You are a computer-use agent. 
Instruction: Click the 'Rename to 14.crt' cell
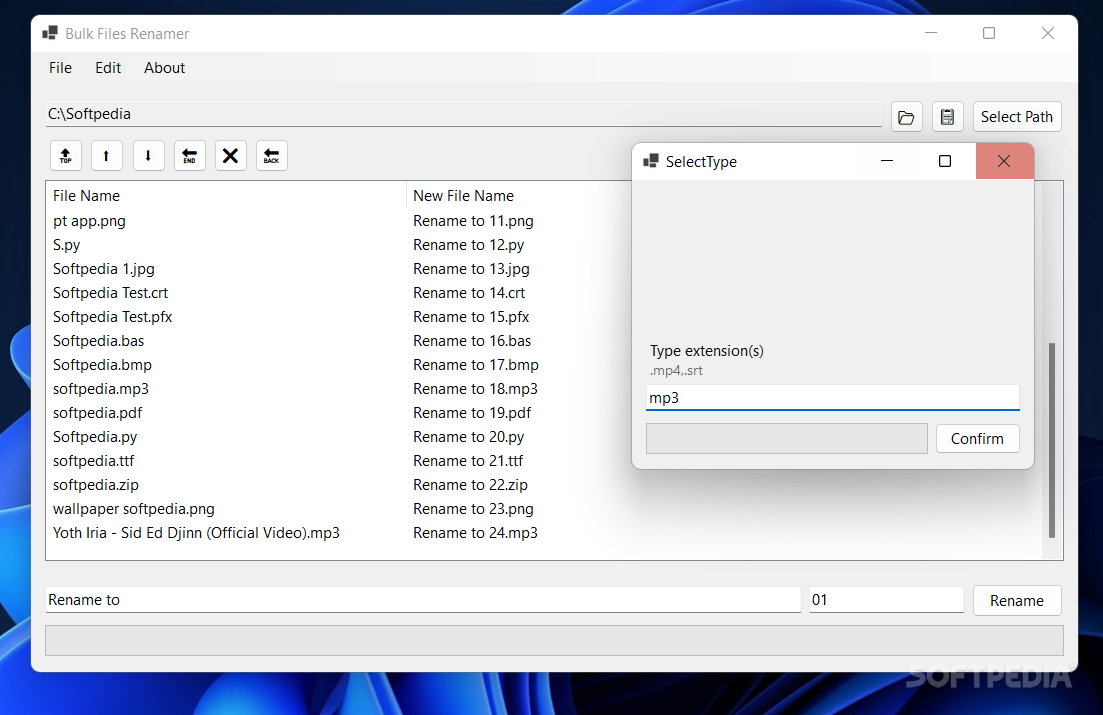pyautogui.click(x=468, y=293)
